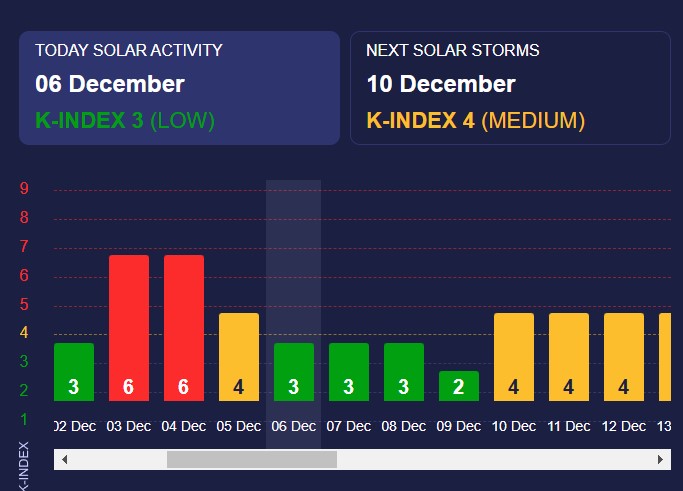Click the K-INDEX 3 (LOW) text
Viewport: 683px width, 491px height.
(125, 121)
